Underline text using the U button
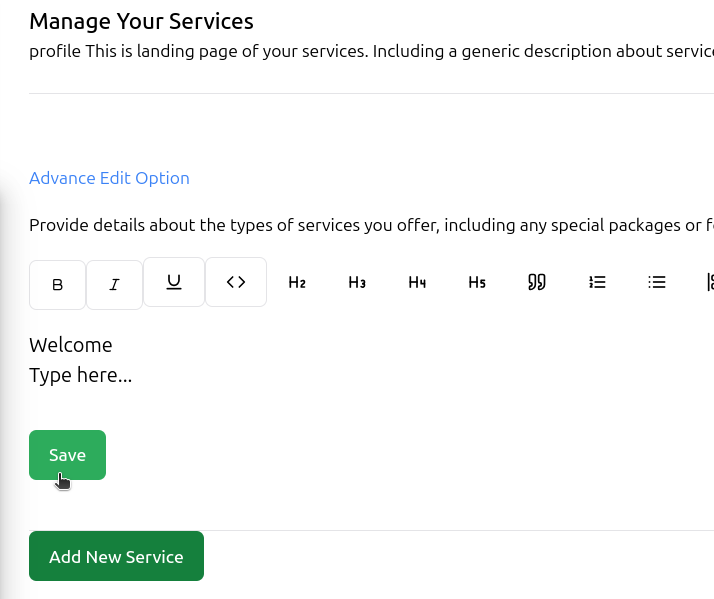 coord(174,282)
